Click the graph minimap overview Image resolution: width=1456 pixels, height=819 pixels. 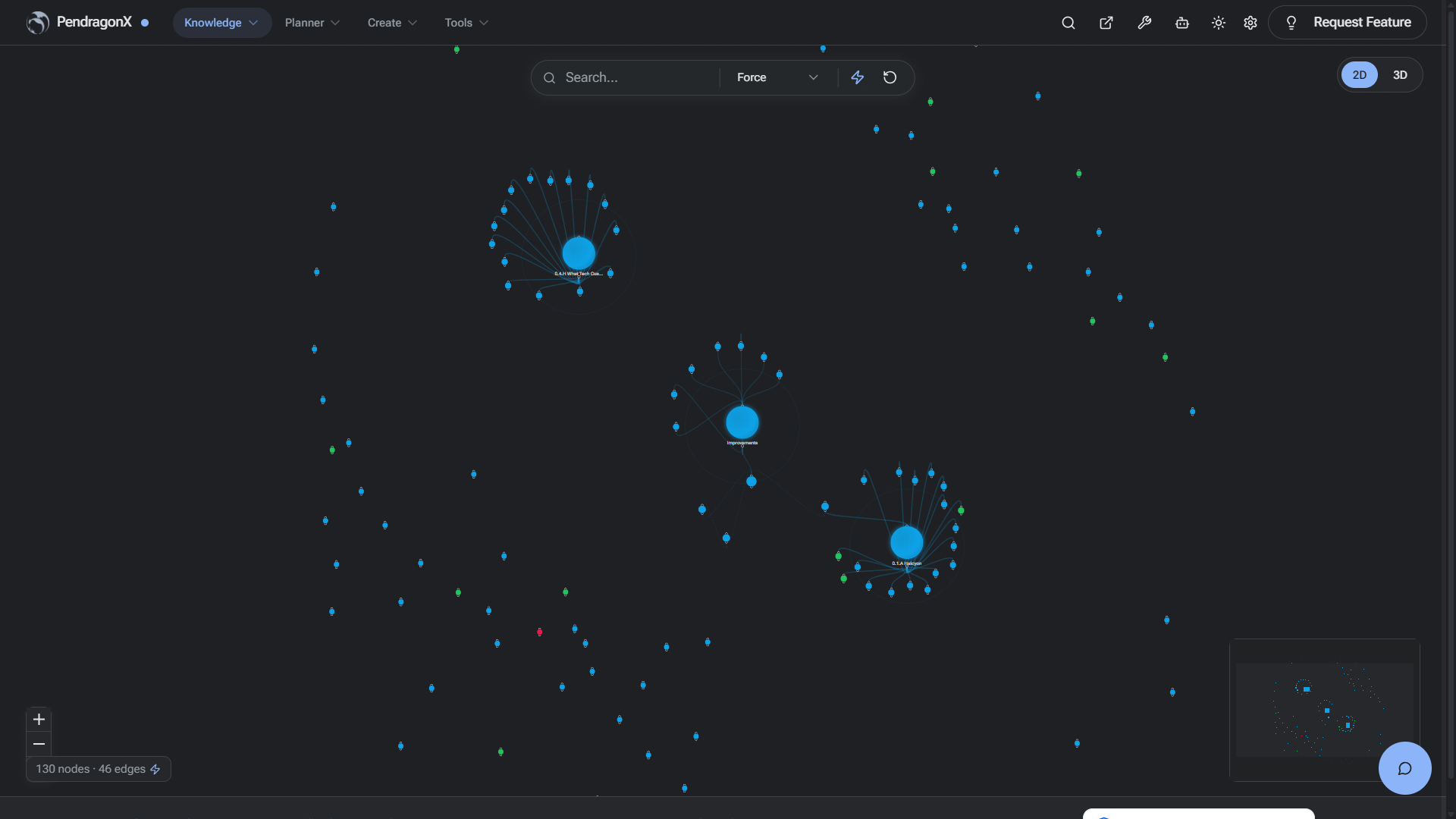tap(1324, 710)
